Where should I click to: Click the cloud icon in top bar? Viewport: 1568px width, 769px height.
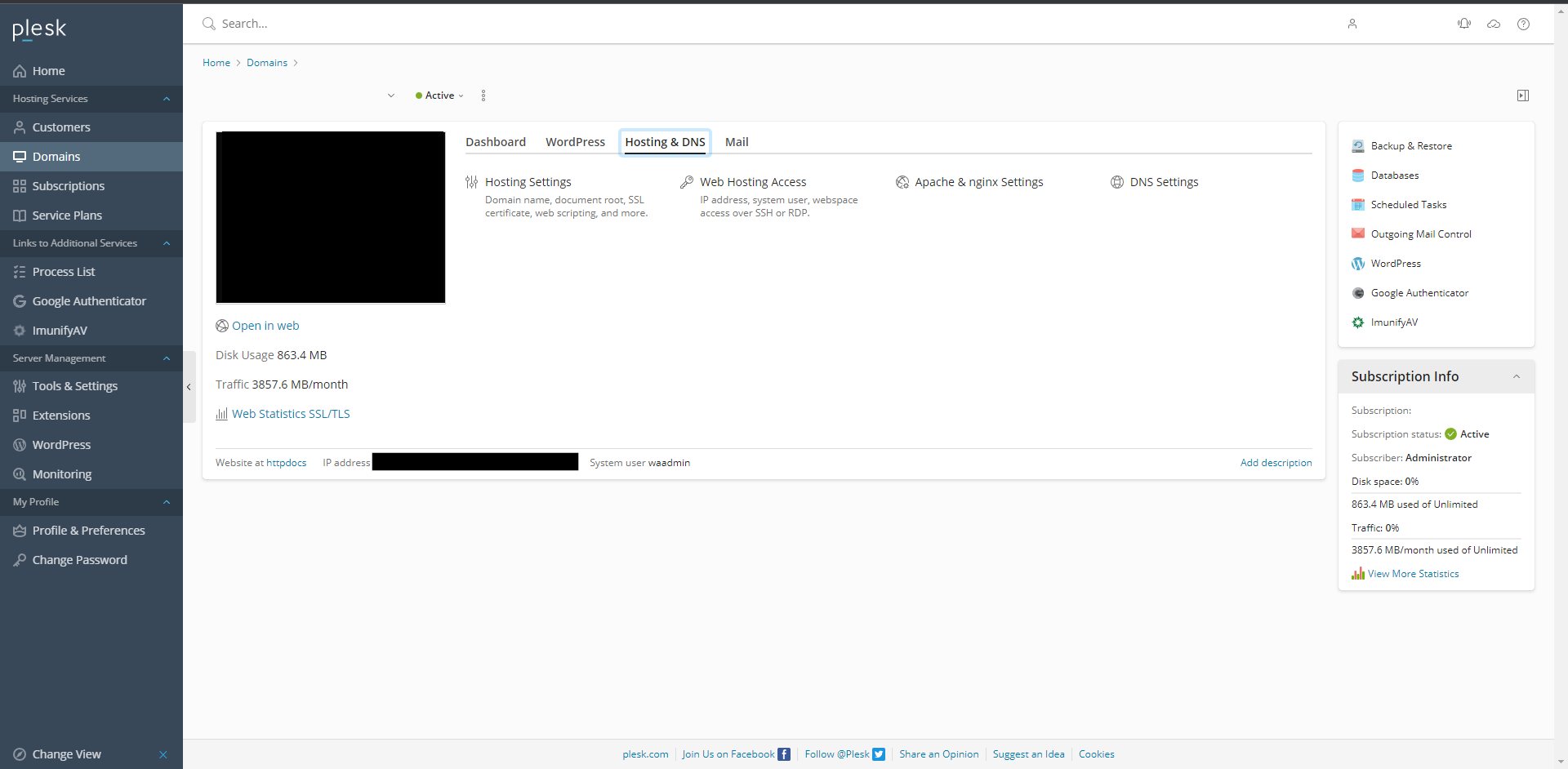click(1494, 24)
